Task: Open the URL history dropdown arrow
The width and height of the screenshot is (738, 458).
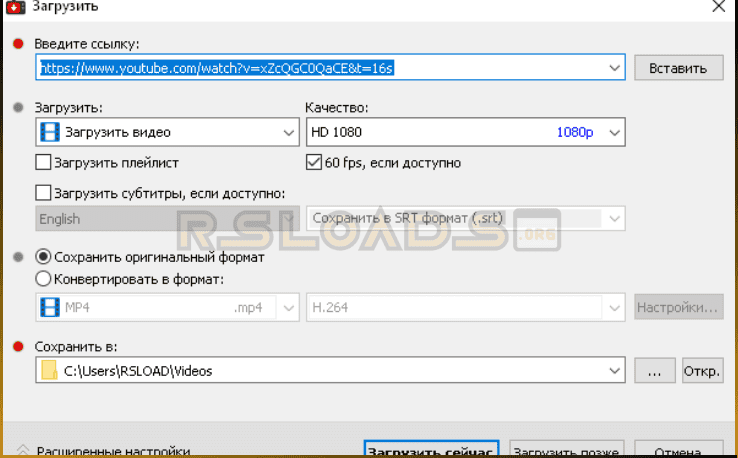Action: pos(614,68)
